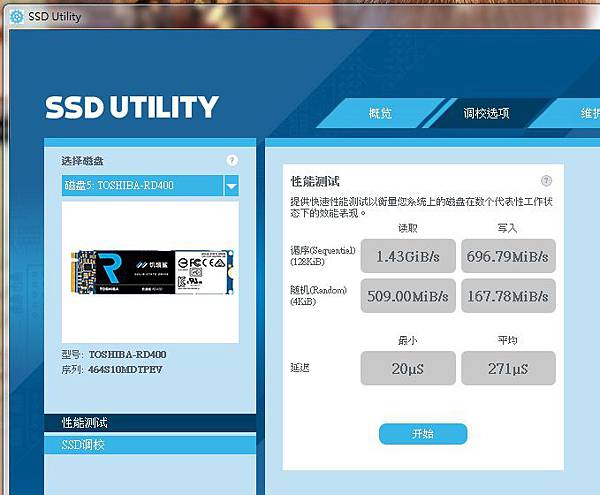Click average latency value 271µS
This screenshot has width=600, height=495.
coord(508,368)
